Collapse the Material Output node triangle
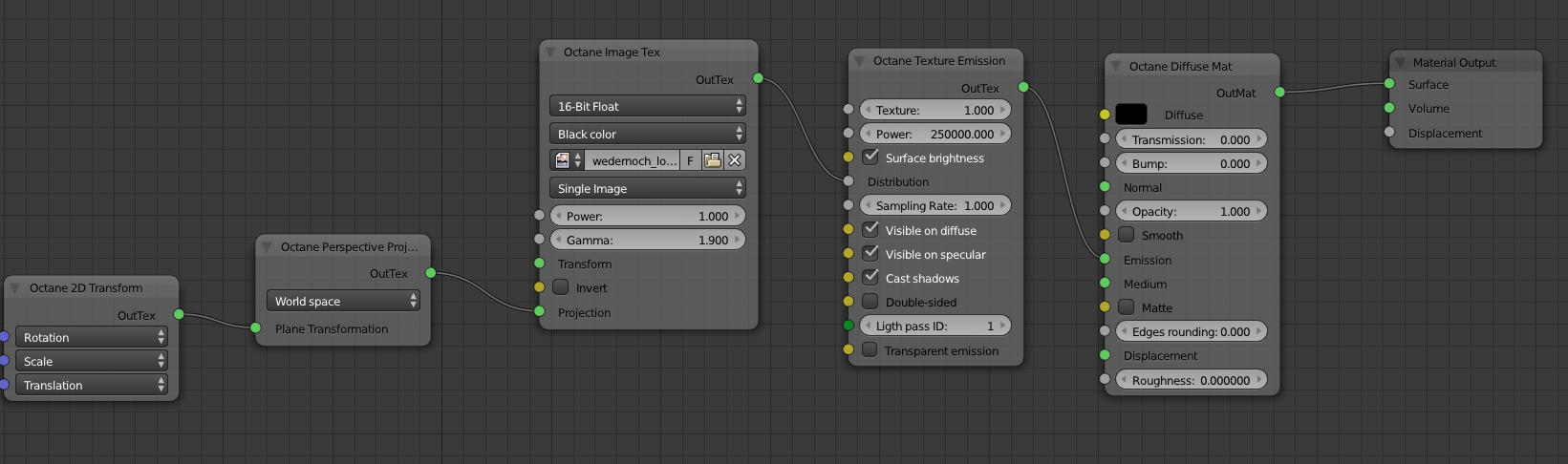 1400,63
